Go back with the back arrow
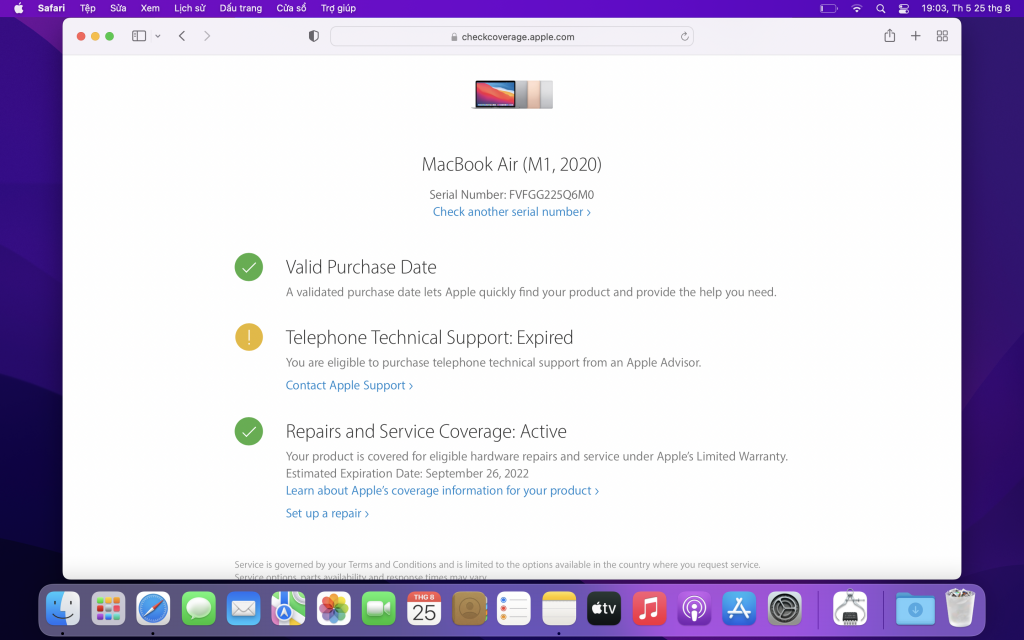 point(182,36)
